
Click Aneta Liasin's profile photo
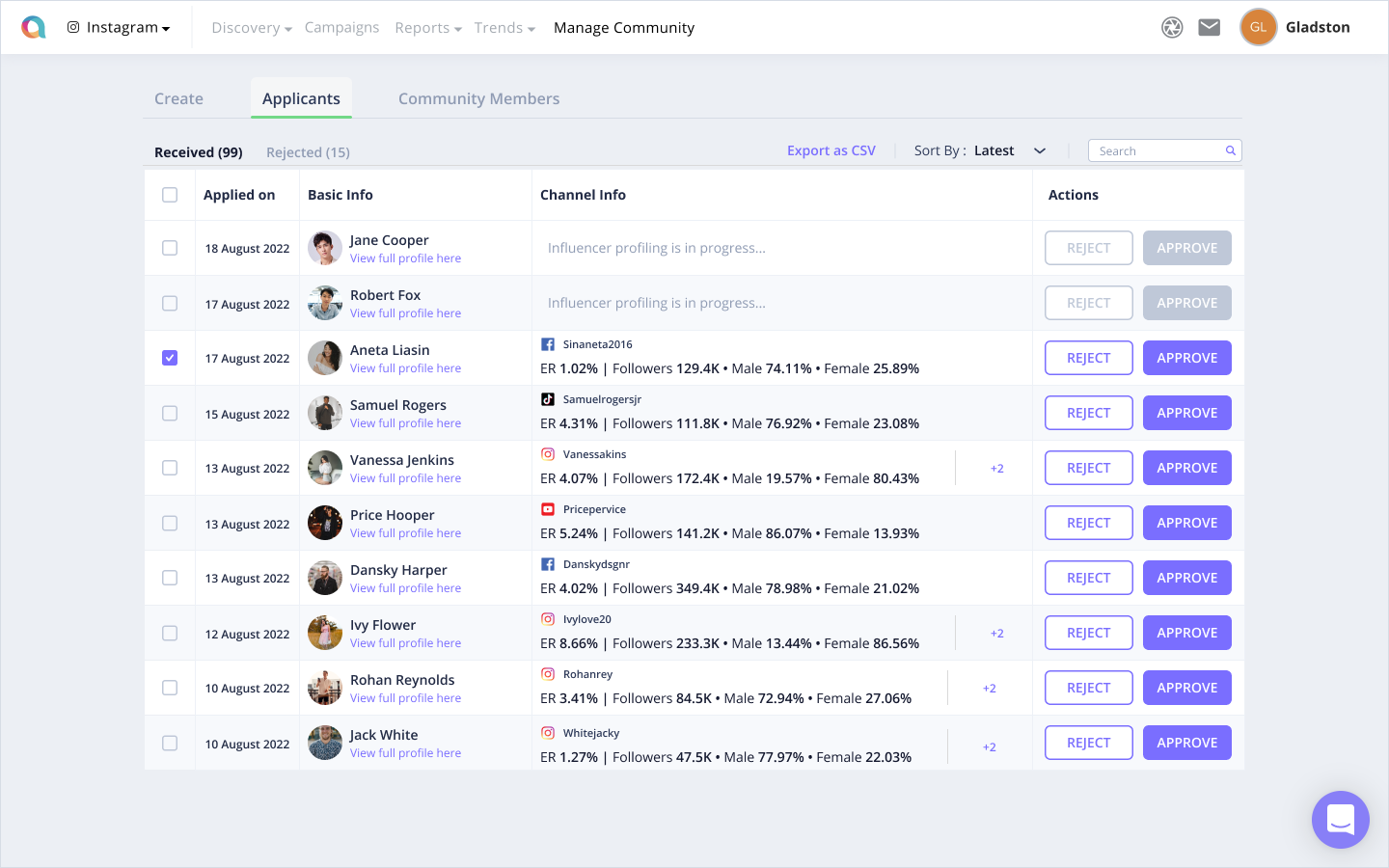tap(325, 358)
